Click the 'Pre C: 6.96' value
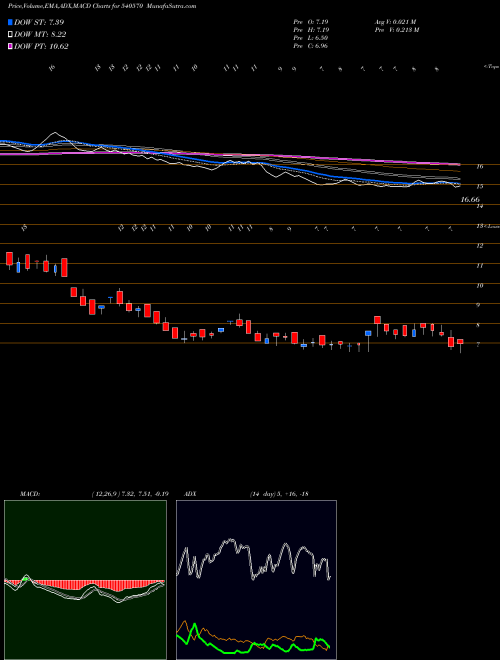 [311, 46]
